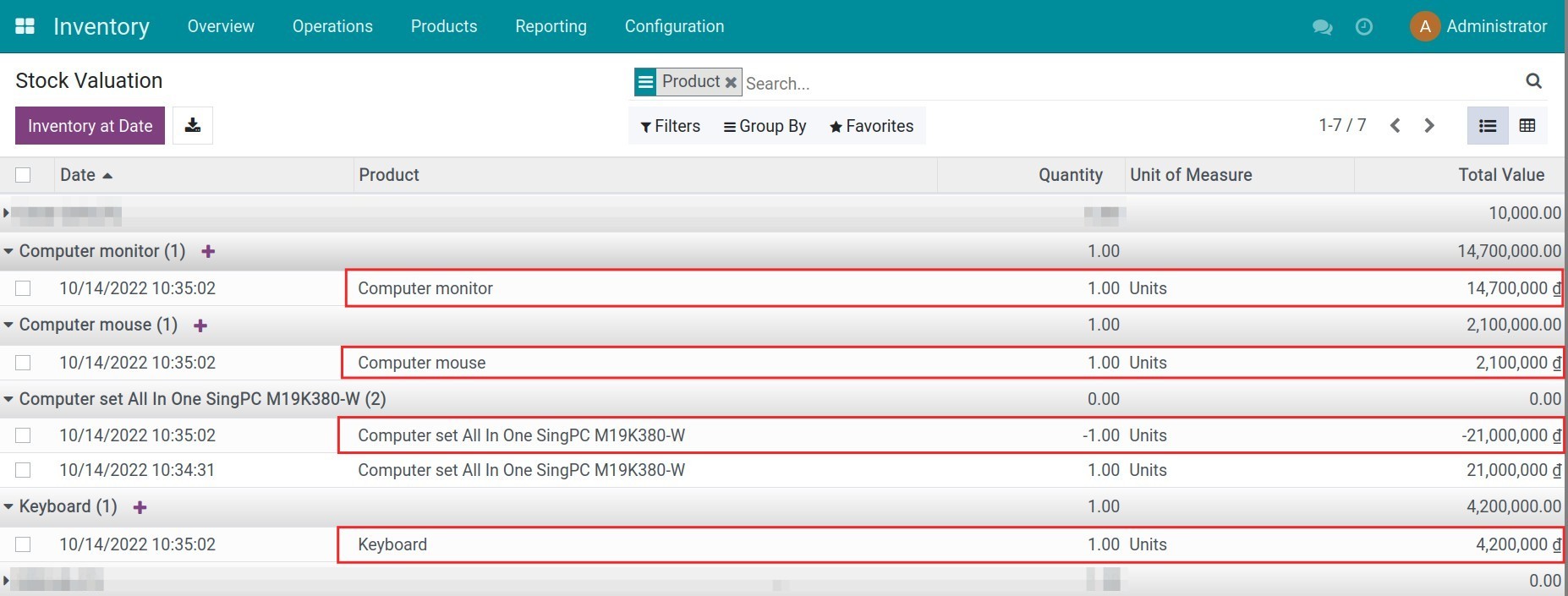This screenshot has width=1568, height=596.
Task: Open the activities clock icon
Action: pos(1363,27)
